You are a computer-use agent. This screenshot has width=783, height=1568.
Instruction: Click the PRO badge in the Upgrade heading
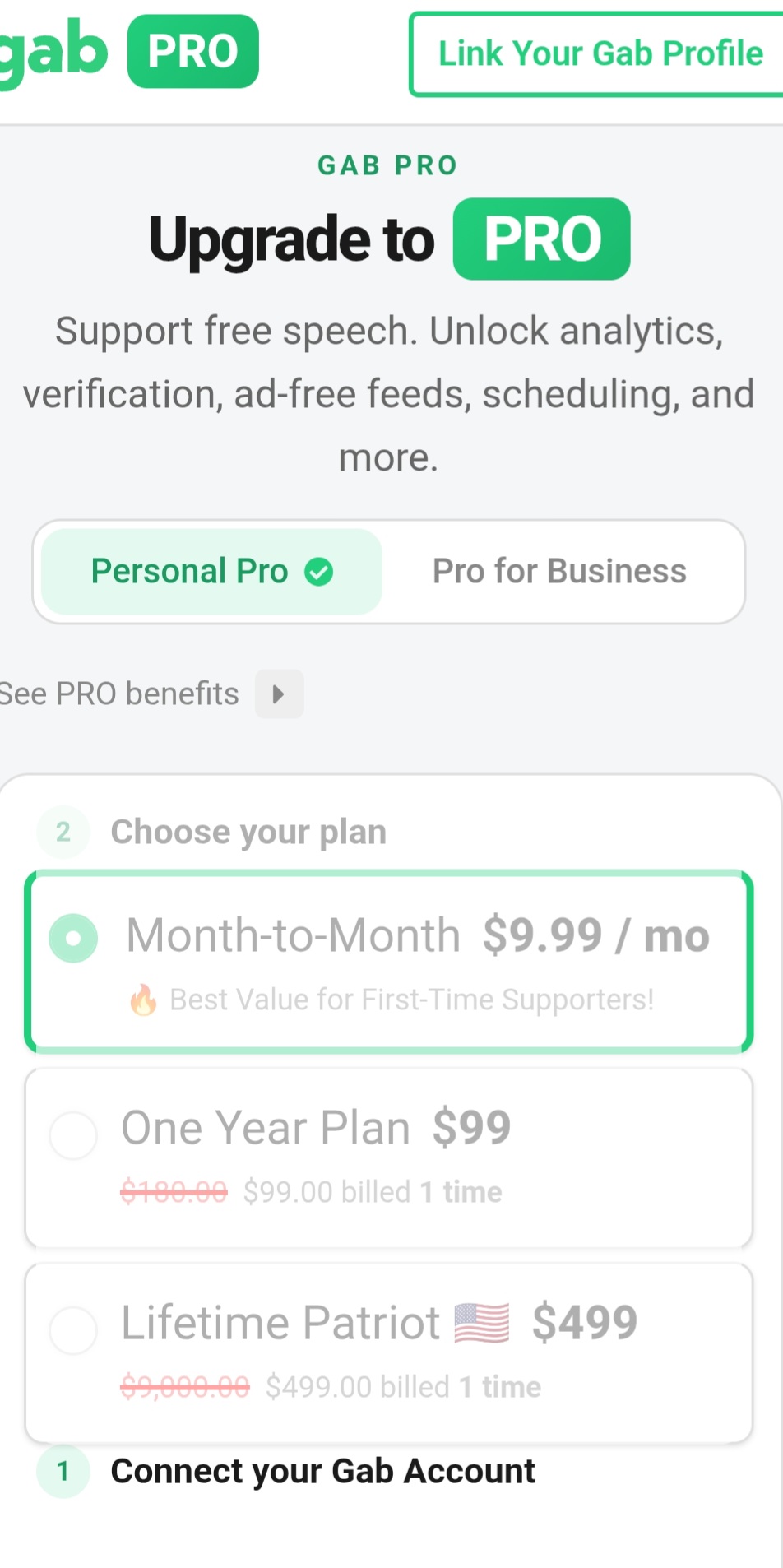[542, 239]
